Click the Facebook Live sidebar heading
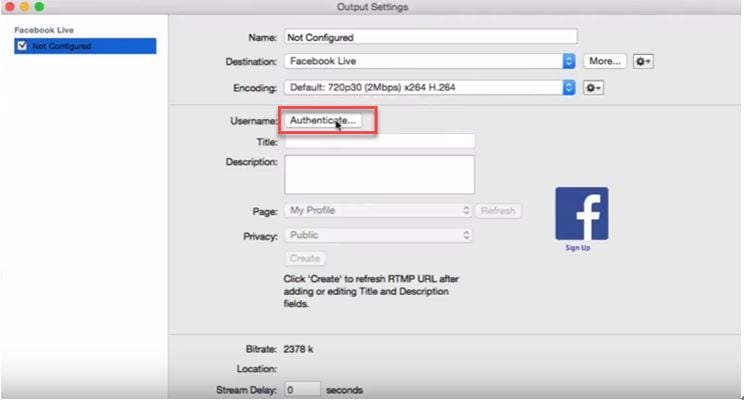 pyautogui.click(x=44, y=30)
